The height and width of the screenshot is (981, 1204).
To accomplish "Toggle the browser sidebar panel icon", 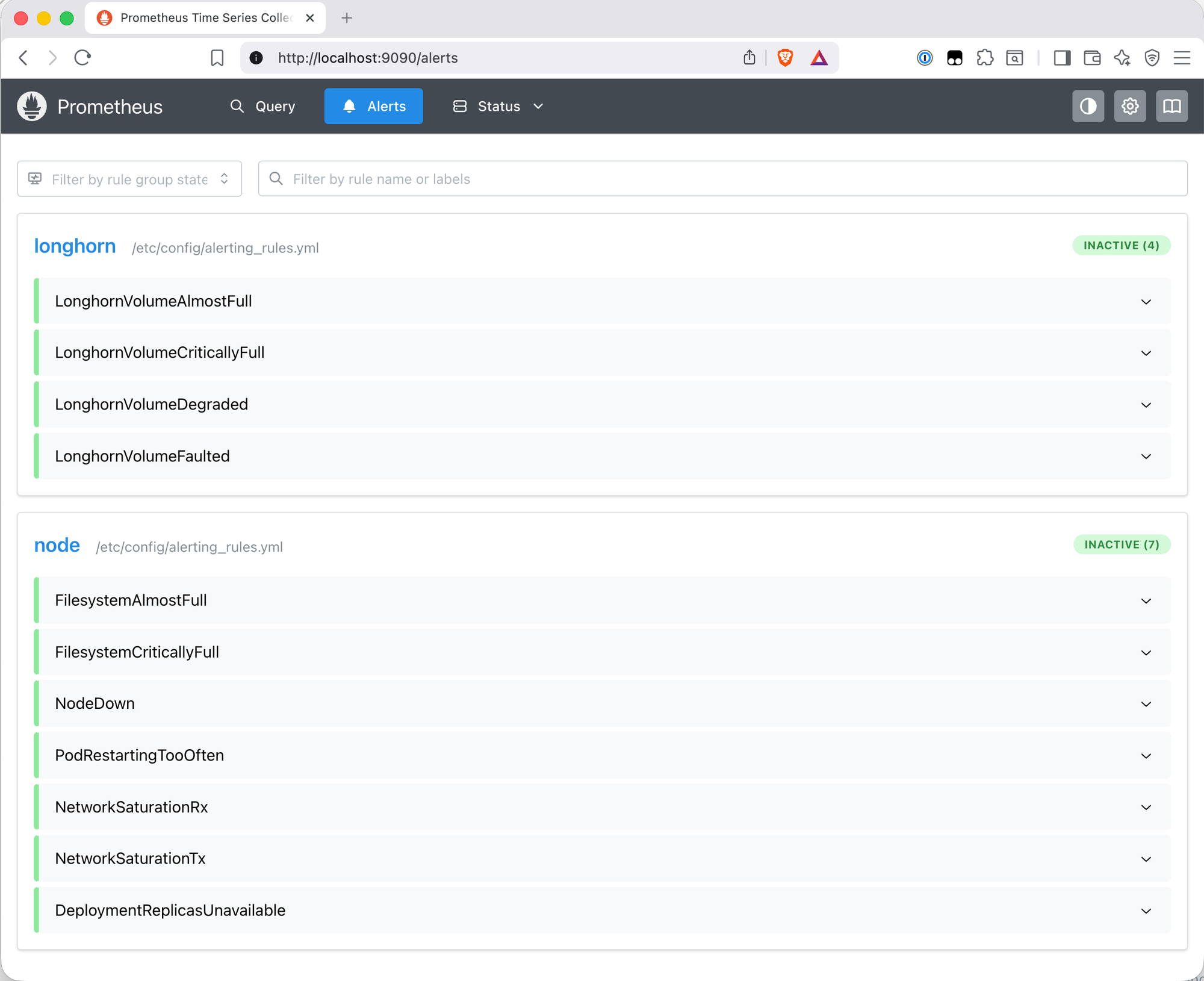I will pos(1062,58).
